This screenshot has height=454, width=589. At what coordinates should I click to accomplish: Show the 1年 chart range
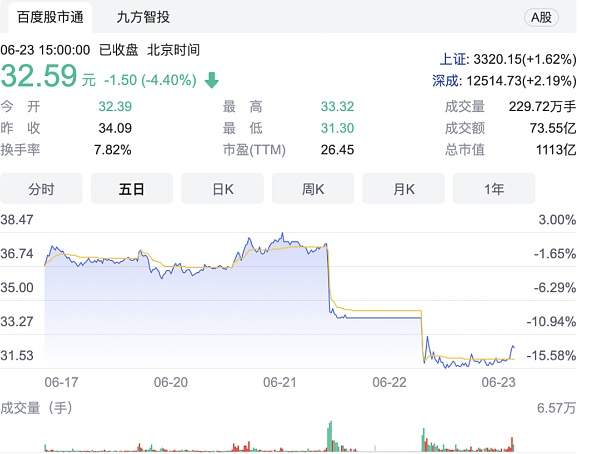[494, 189]
